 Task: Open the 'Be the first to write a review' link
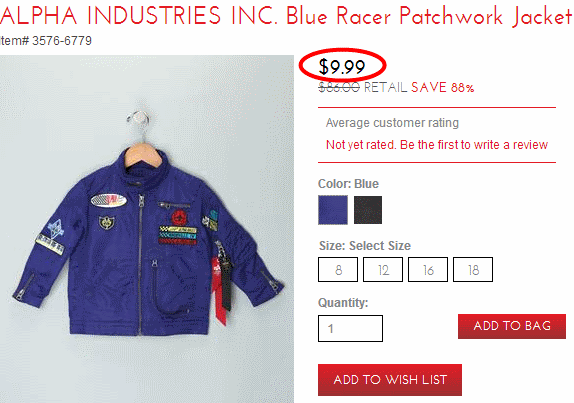(474, 145)
